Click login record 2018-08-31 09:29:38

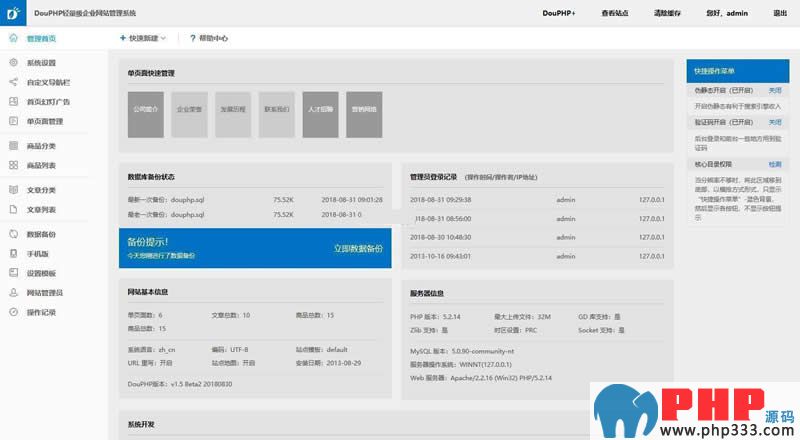(537, 200)
